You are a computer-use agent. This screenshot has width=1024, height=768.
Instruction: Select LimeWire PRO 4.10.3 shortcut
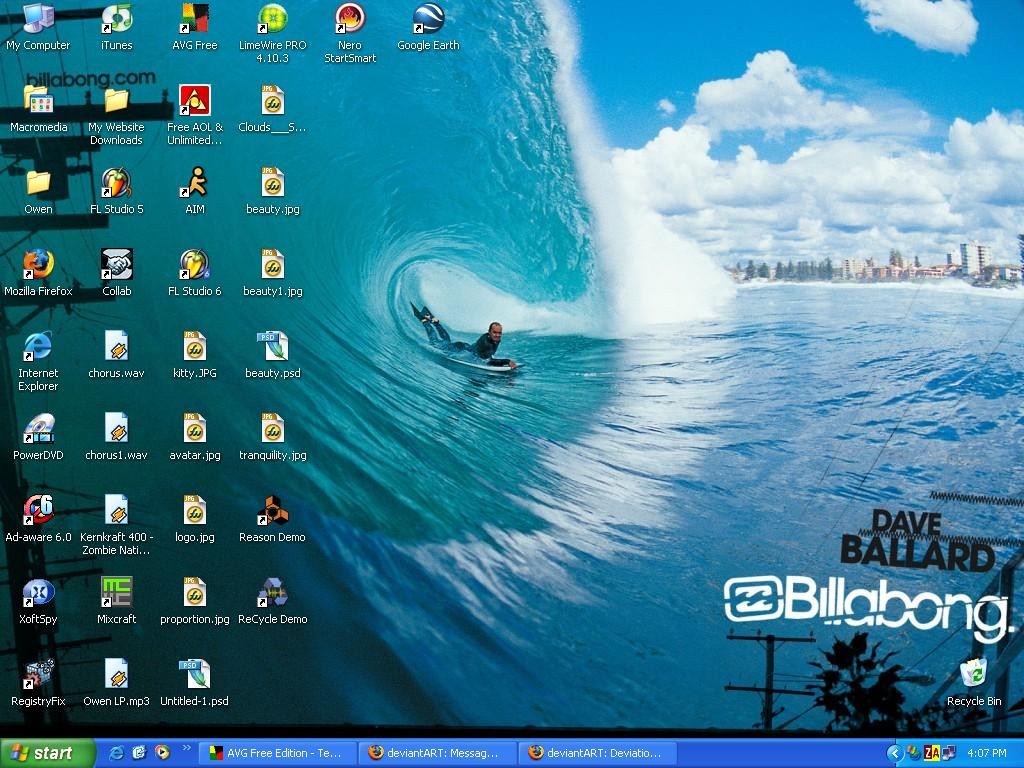pos(272,33)
